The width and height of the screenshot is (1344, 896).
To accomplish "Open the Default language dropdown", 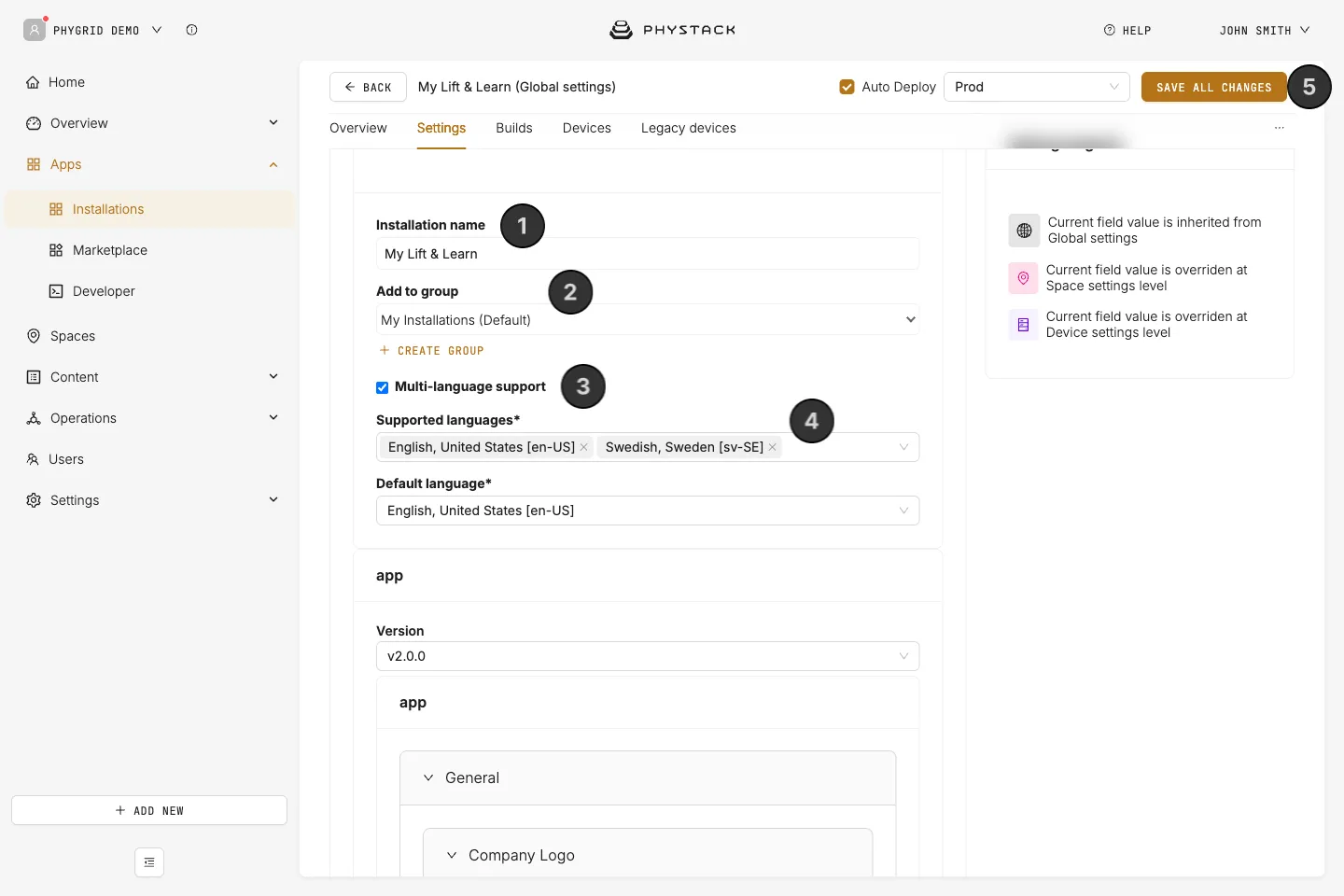I will click(x=648, y=511).
